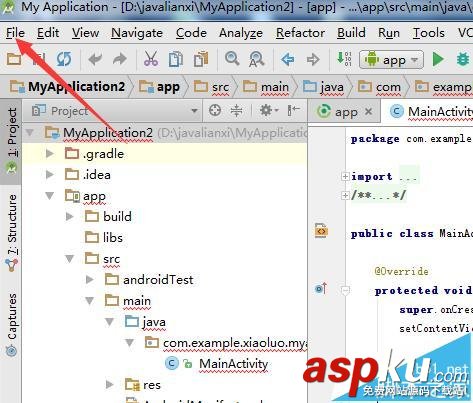Click the override method gutter icon
This screenshot has height=403, width=473.
(x=321, y=288)
